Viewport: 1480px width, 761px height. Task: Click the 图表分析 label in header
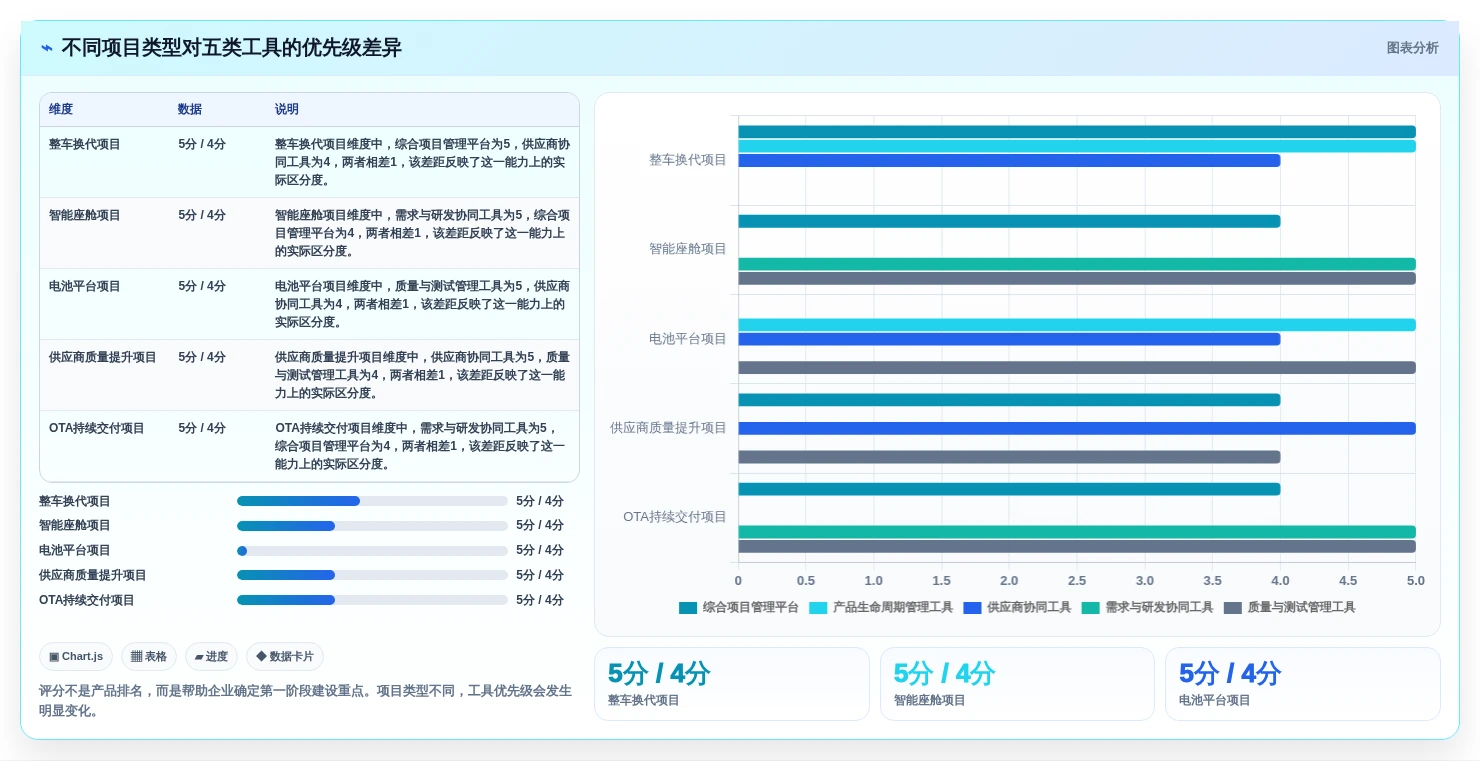coord(1412,48)
